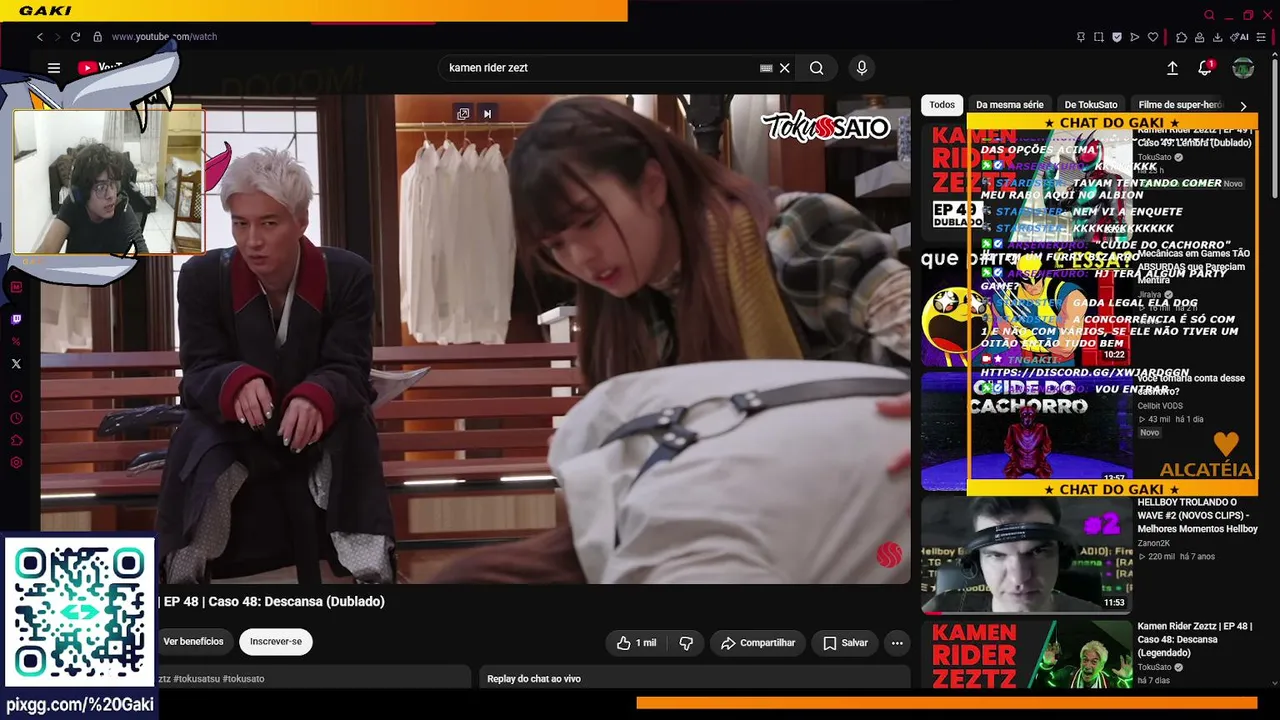The width and height of the screenshot is (1280, 720).
Task: Open the Hellboy trolando Wave #2 thumbnail
Action: click(1026, 554)
